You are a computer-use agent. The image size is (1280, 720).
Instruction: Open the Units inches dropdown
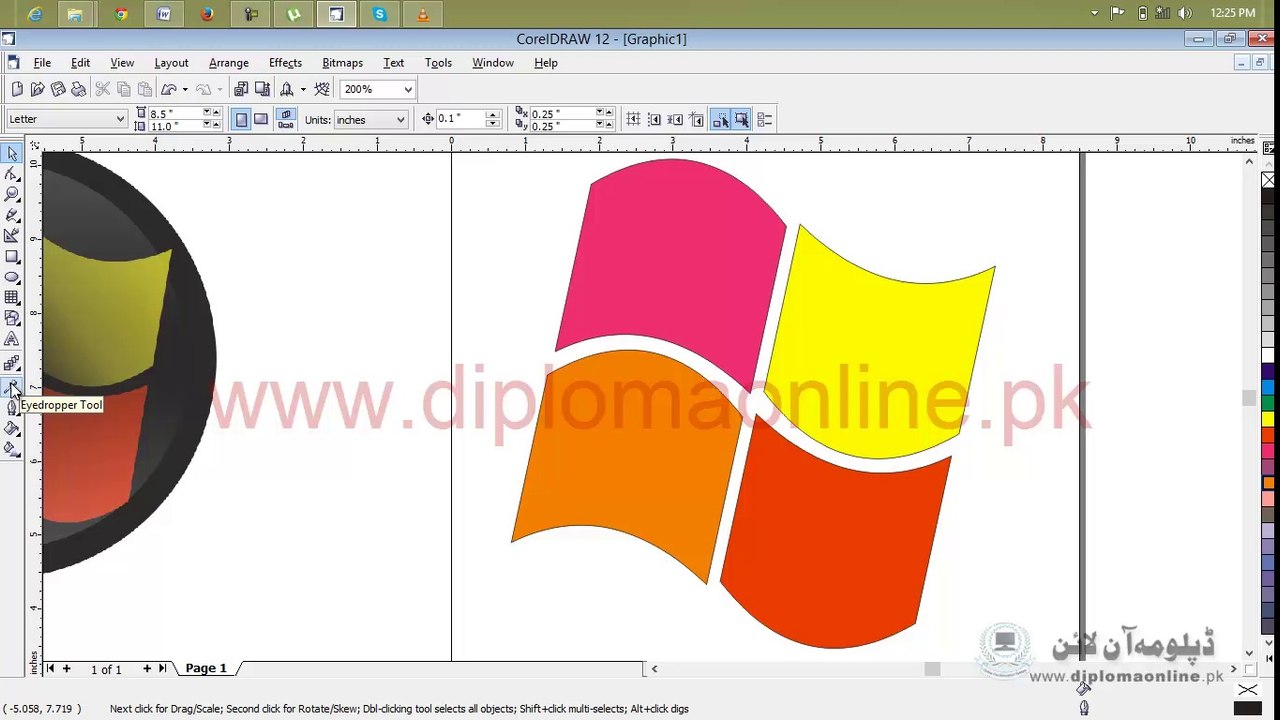[400, 120]
